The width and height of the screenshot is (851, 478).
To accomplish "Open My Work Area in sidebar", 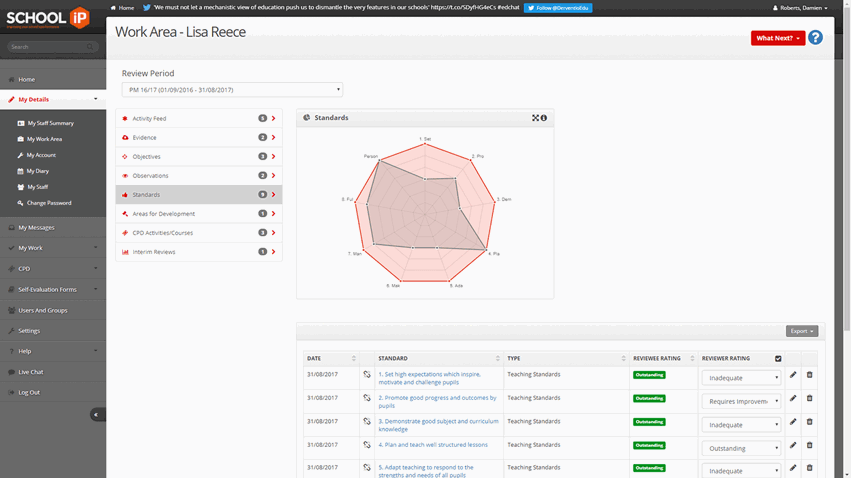I will (x=45, y=139).
